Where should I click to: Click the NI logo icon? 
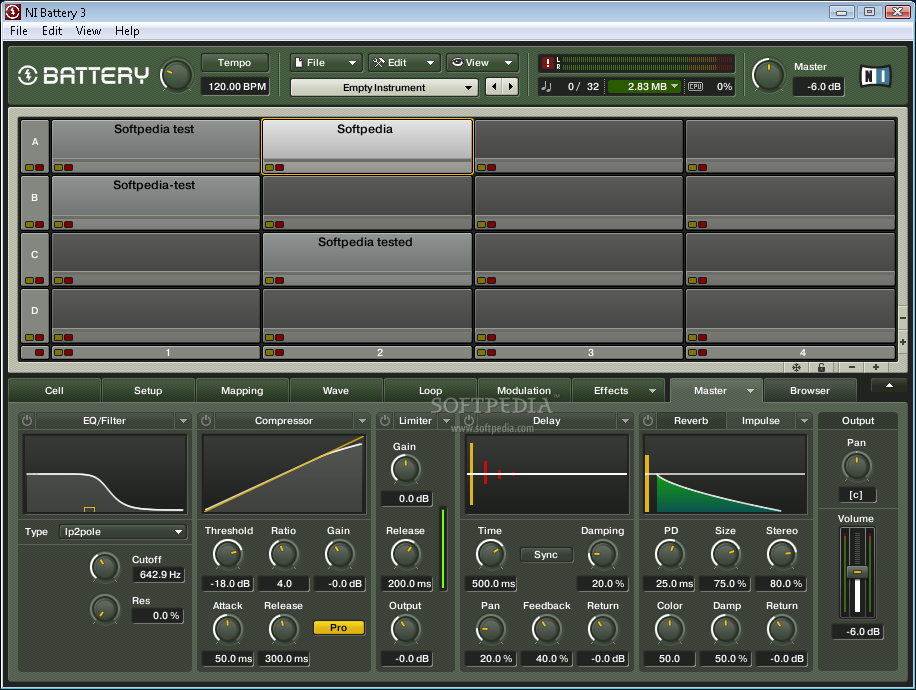[x=875, y=76]
